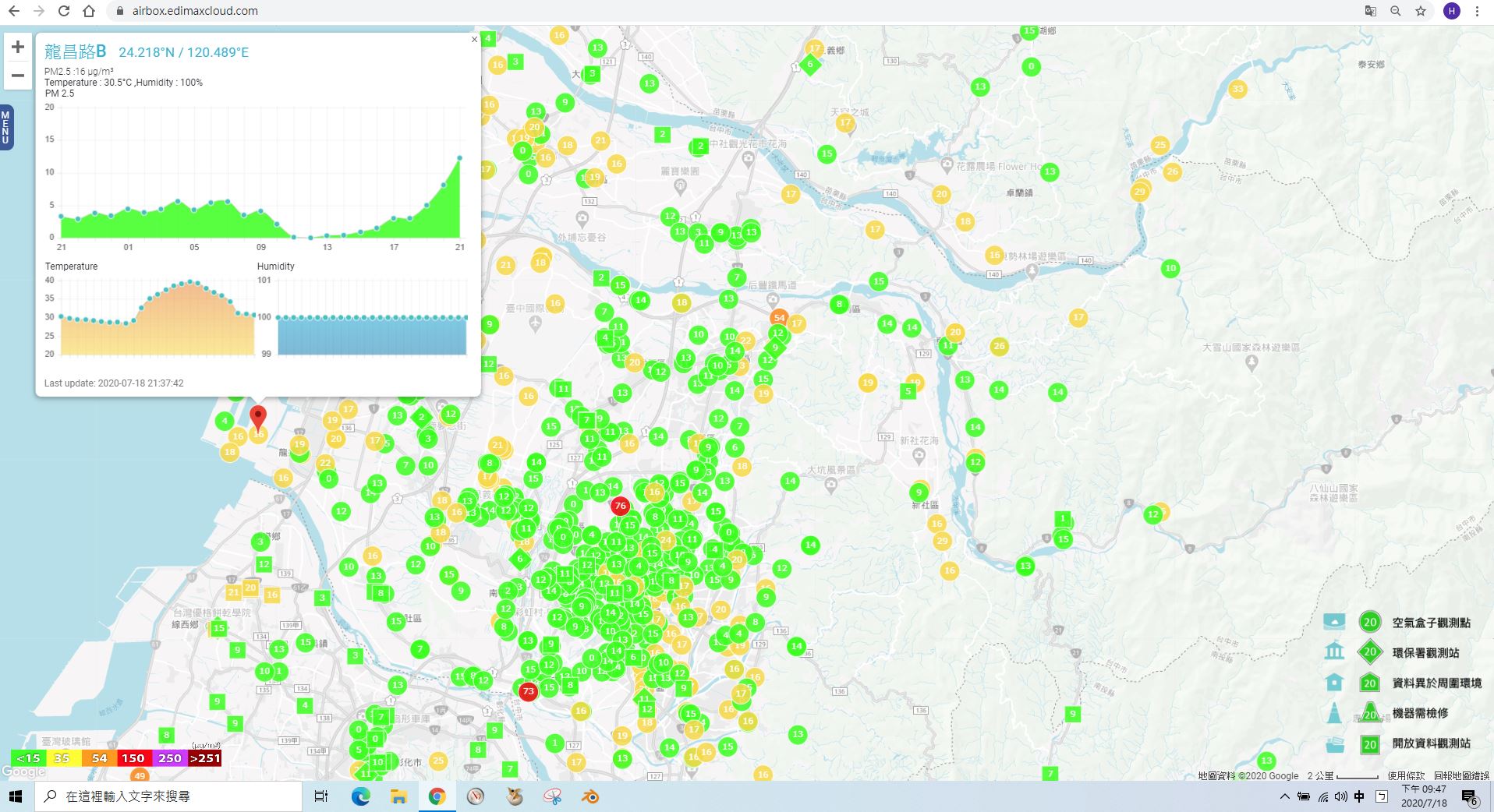This screenshot has width=1494, height=812.
Task: Click the Chrome taskbar icon
Action: 437,796
